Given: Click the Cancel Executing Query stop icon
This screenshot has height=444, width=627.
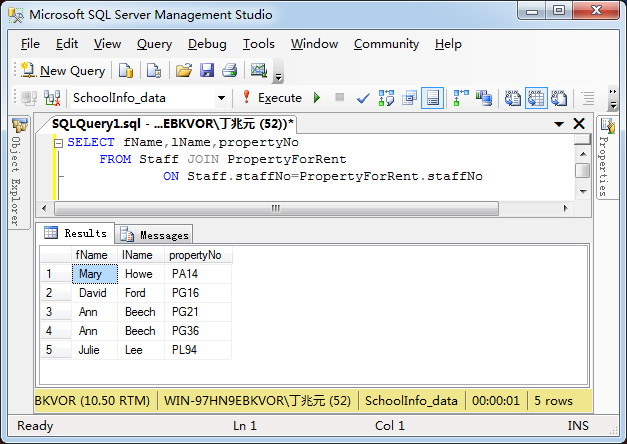Looking at the screenshot, I should 339,97.
